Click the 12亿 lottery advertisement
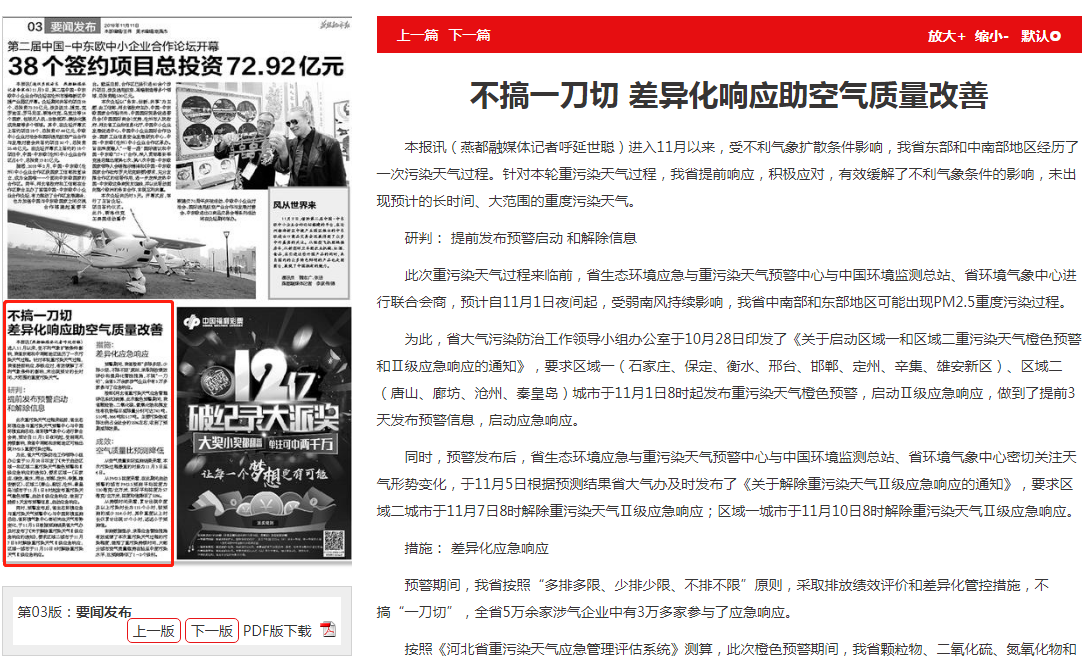 (264, 433)
